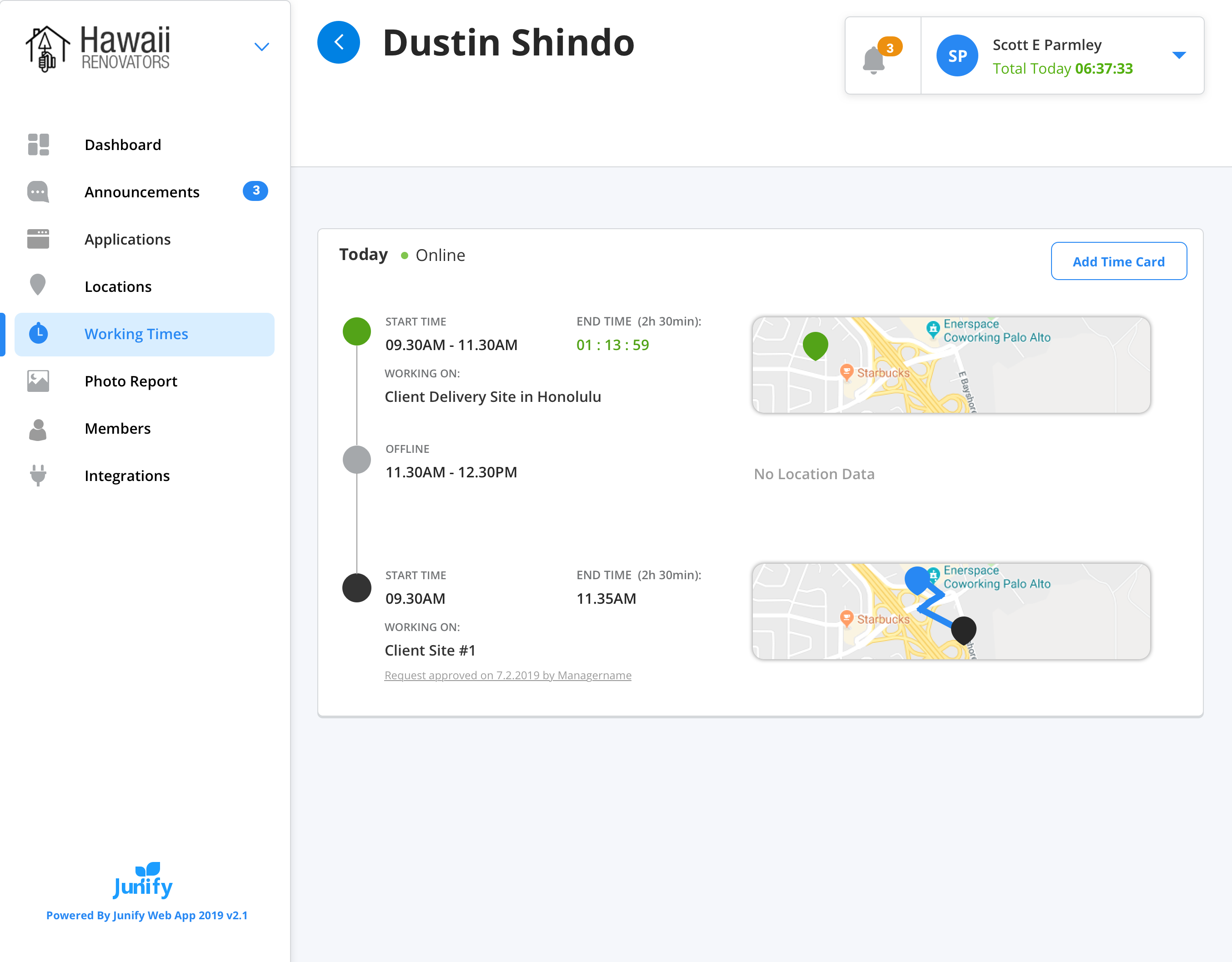Select the Working Times menu item
This screenshot has width=1232, height=962.
[x=145, y=335]
